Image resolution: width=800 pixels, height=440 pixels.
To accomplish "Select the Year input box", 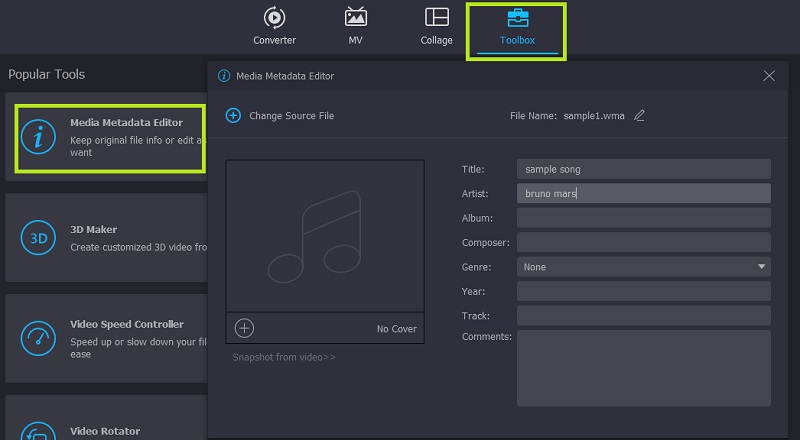I will tap(643, 291).
